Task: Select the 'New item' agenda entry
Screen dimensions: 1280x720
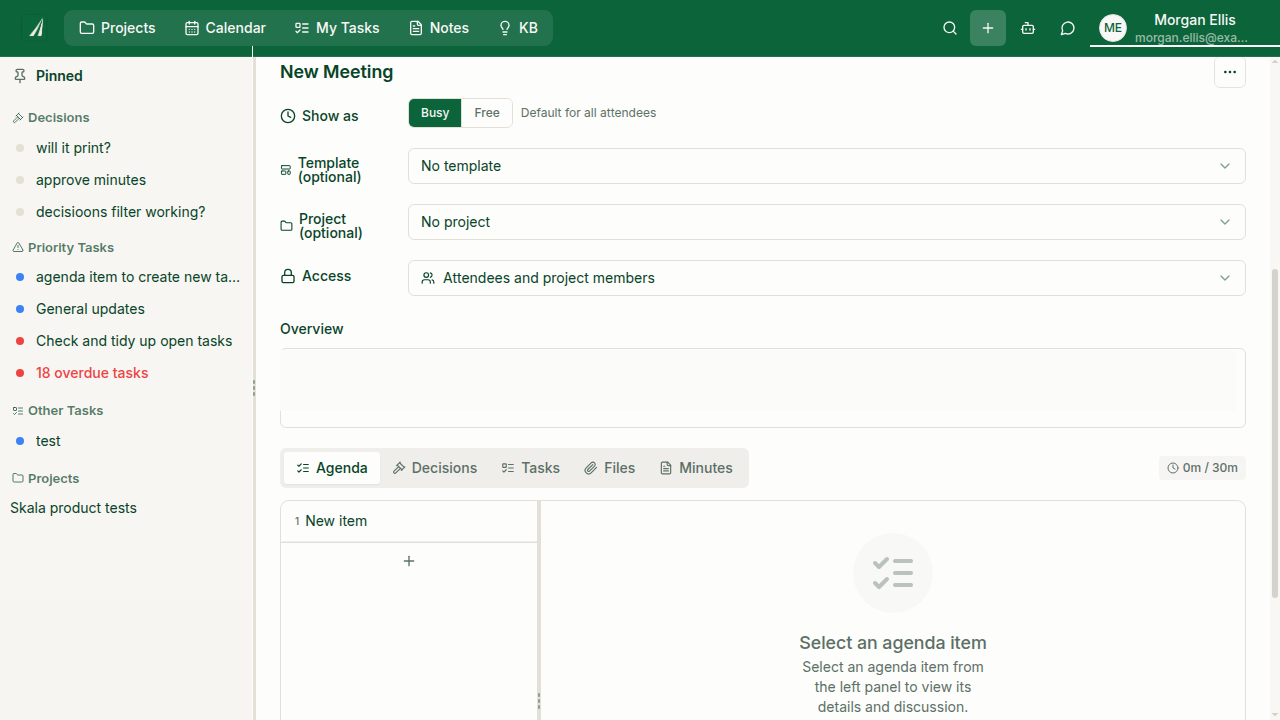Action: pos(409,521)
